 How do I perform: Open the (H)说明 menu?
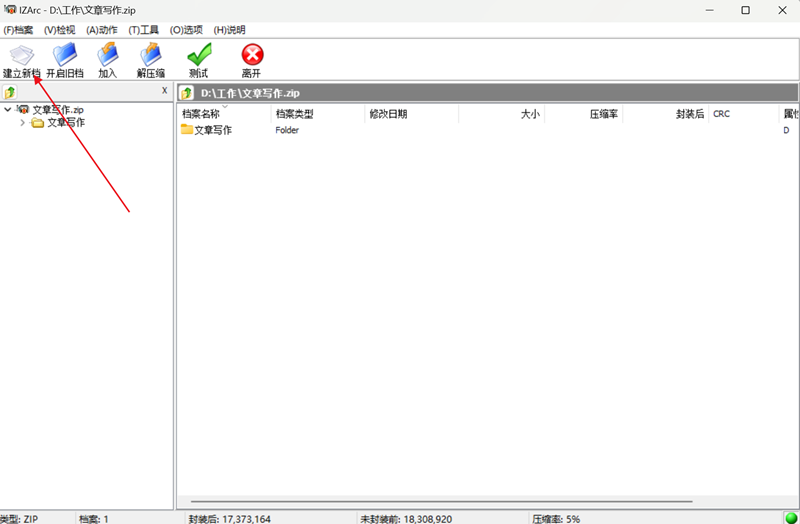pos(229,30)
